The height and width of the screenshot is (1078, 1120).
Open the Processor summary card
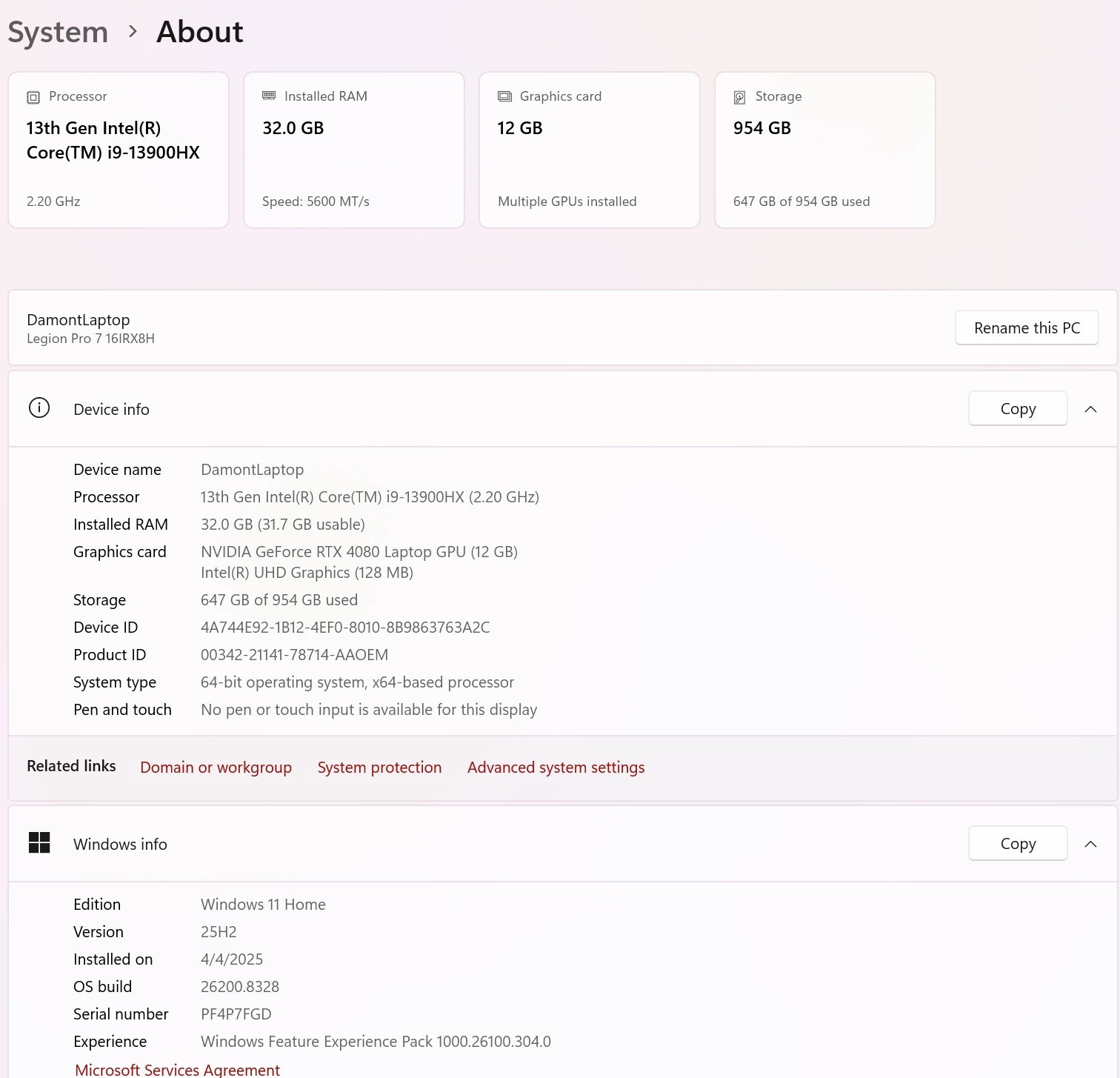coord(119,150)
